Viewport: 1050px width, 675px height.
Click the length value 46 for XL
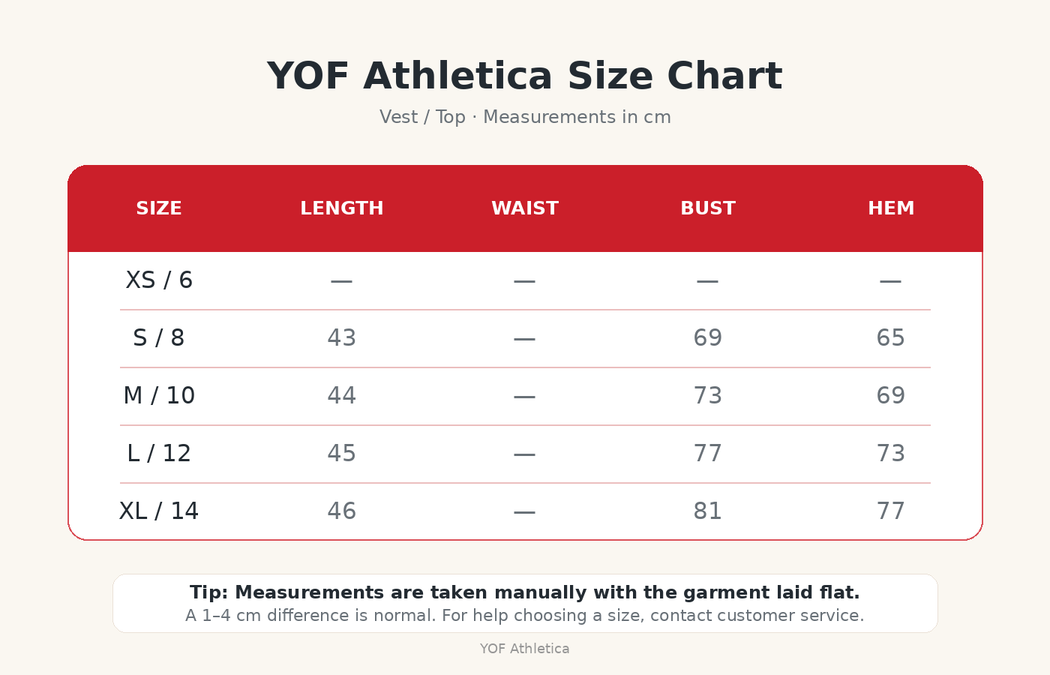(x=342, y=511)
